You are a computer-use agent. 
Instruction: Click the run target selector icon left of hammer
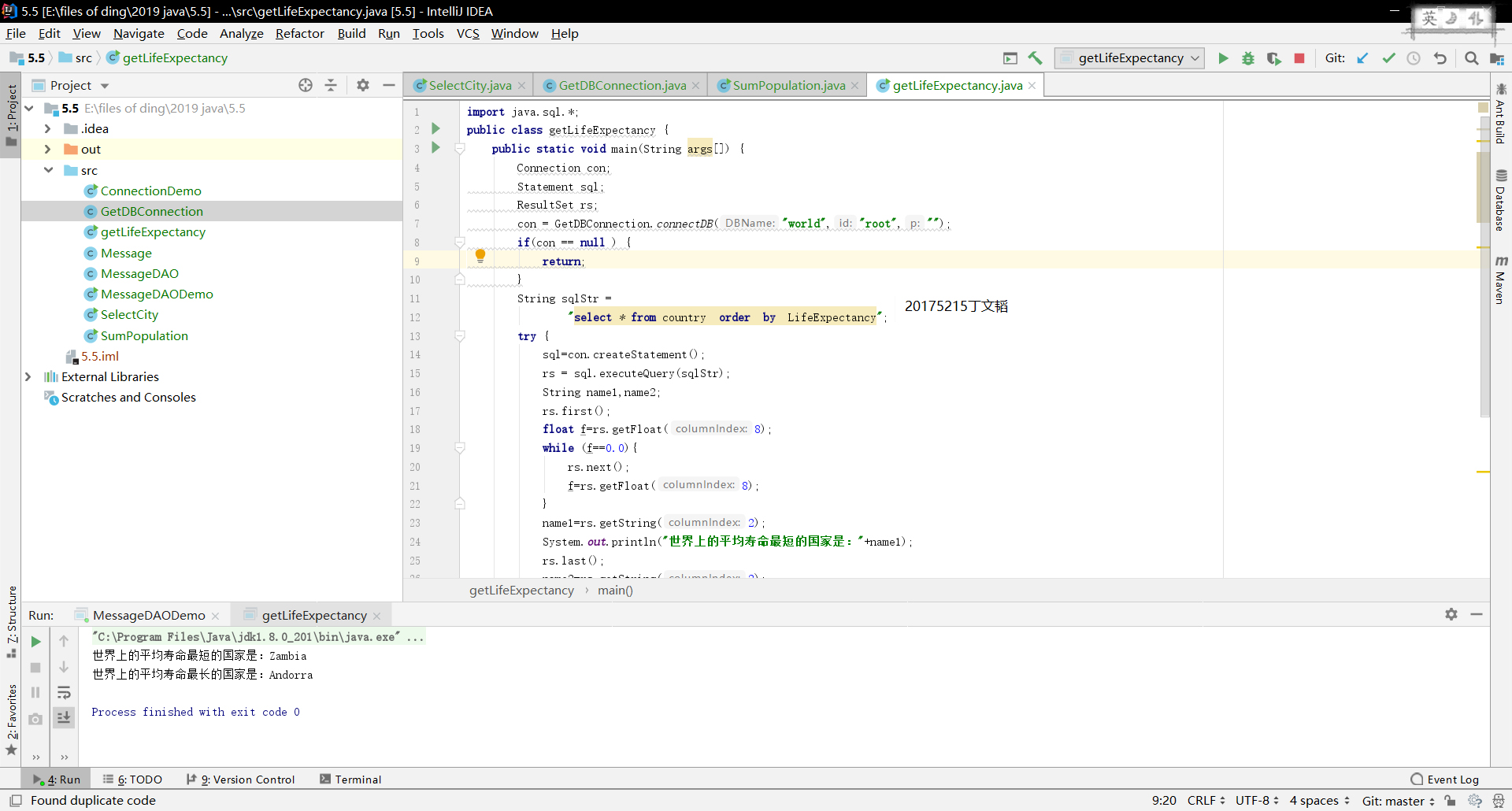pyautogui.click(x=1010, y=58)
